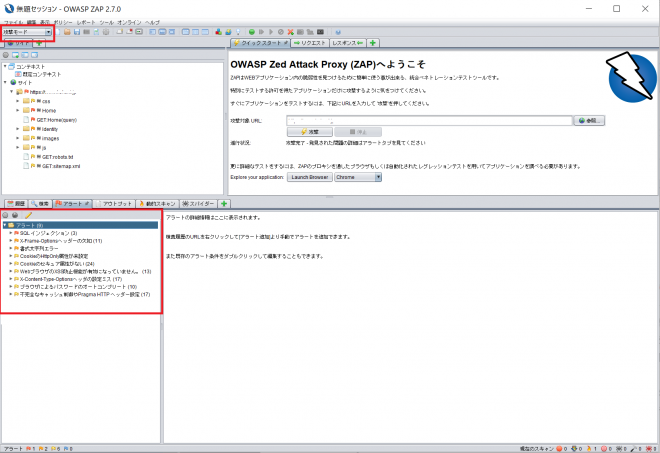Image resolution: width=660 pixels, height=453 pixels.
Task: Click the pencil edit alert icon
Action: pyautogui.click(x=28, y=215)
